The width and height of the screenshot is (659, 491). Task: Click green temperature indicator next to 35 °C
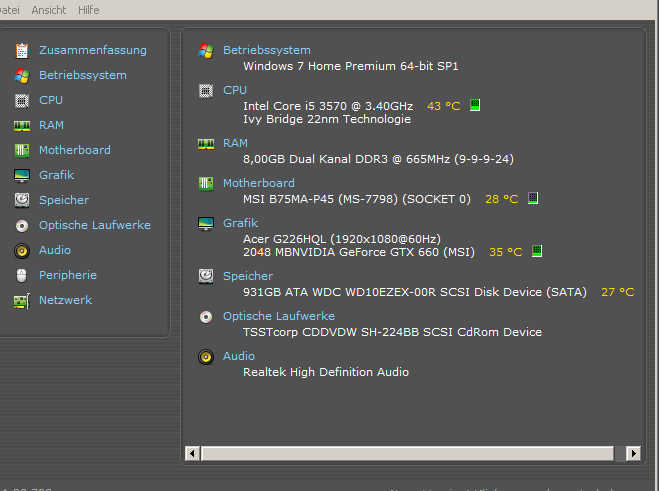point(537,251)
